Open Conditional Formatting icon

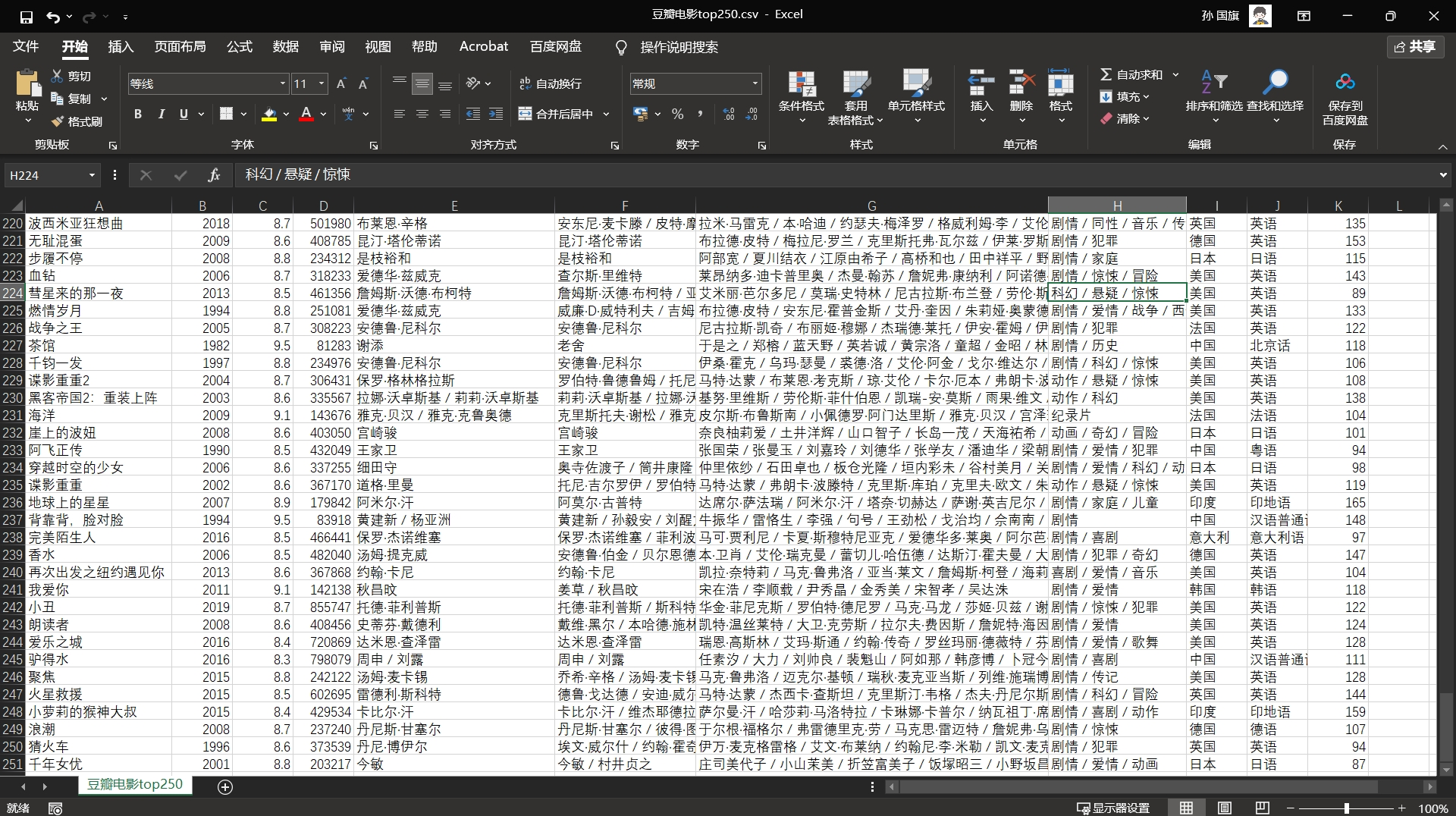[802, 83]
